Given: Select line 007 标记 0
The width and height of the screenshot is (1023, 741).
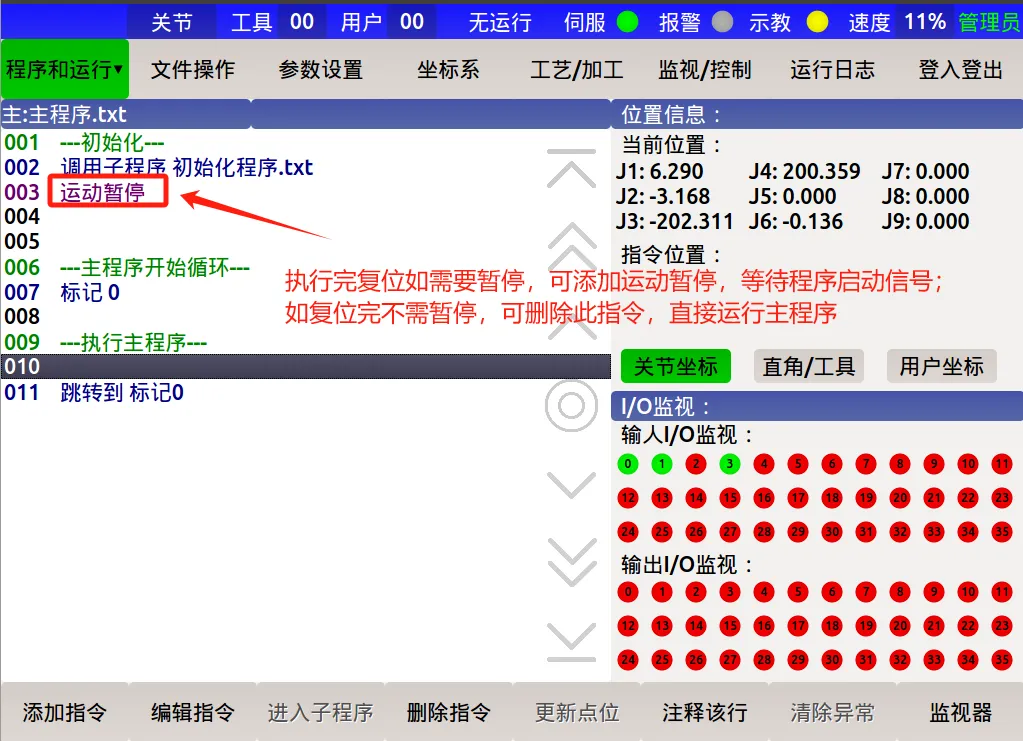Looking at the screenshot, I should 306,292.
